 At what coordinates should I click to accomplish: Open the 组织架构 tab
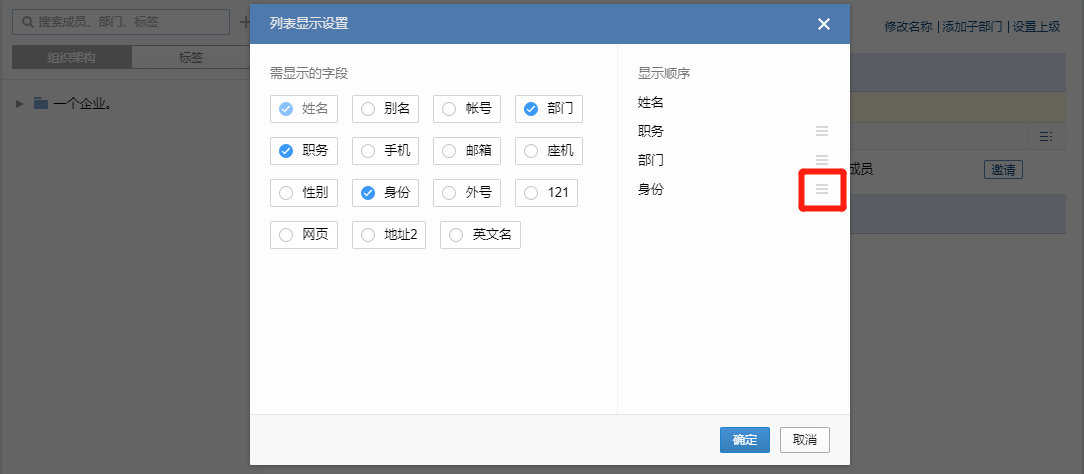72,58
